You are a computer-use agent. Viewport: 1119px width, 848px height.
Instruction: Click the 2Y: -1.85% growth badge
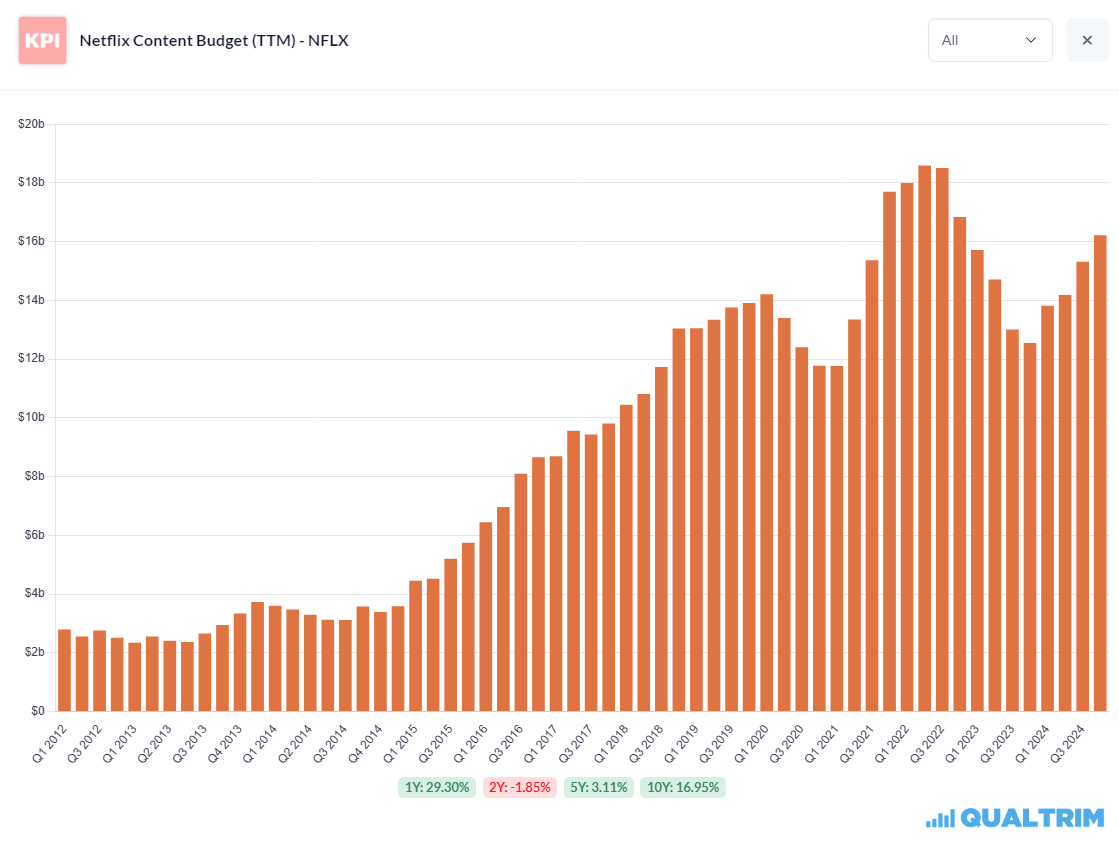pyautogui.click(x=520, y=787)
